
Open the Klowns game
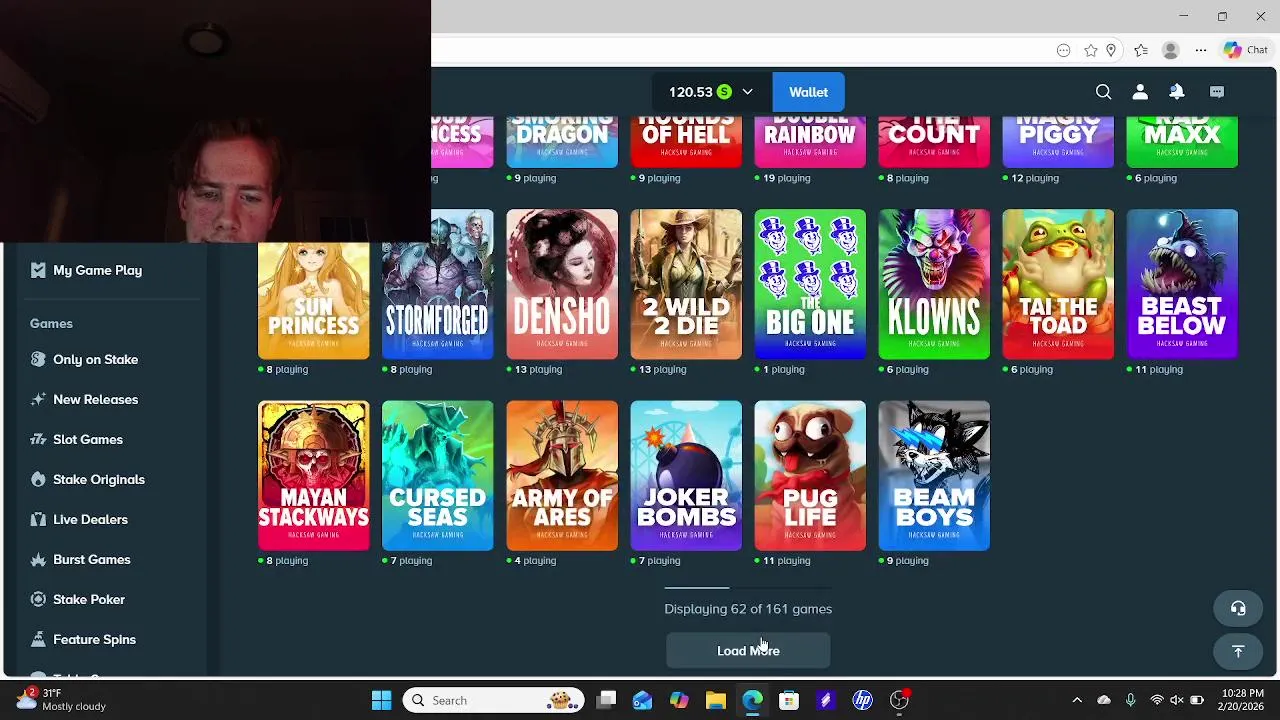tap(934, 284)
